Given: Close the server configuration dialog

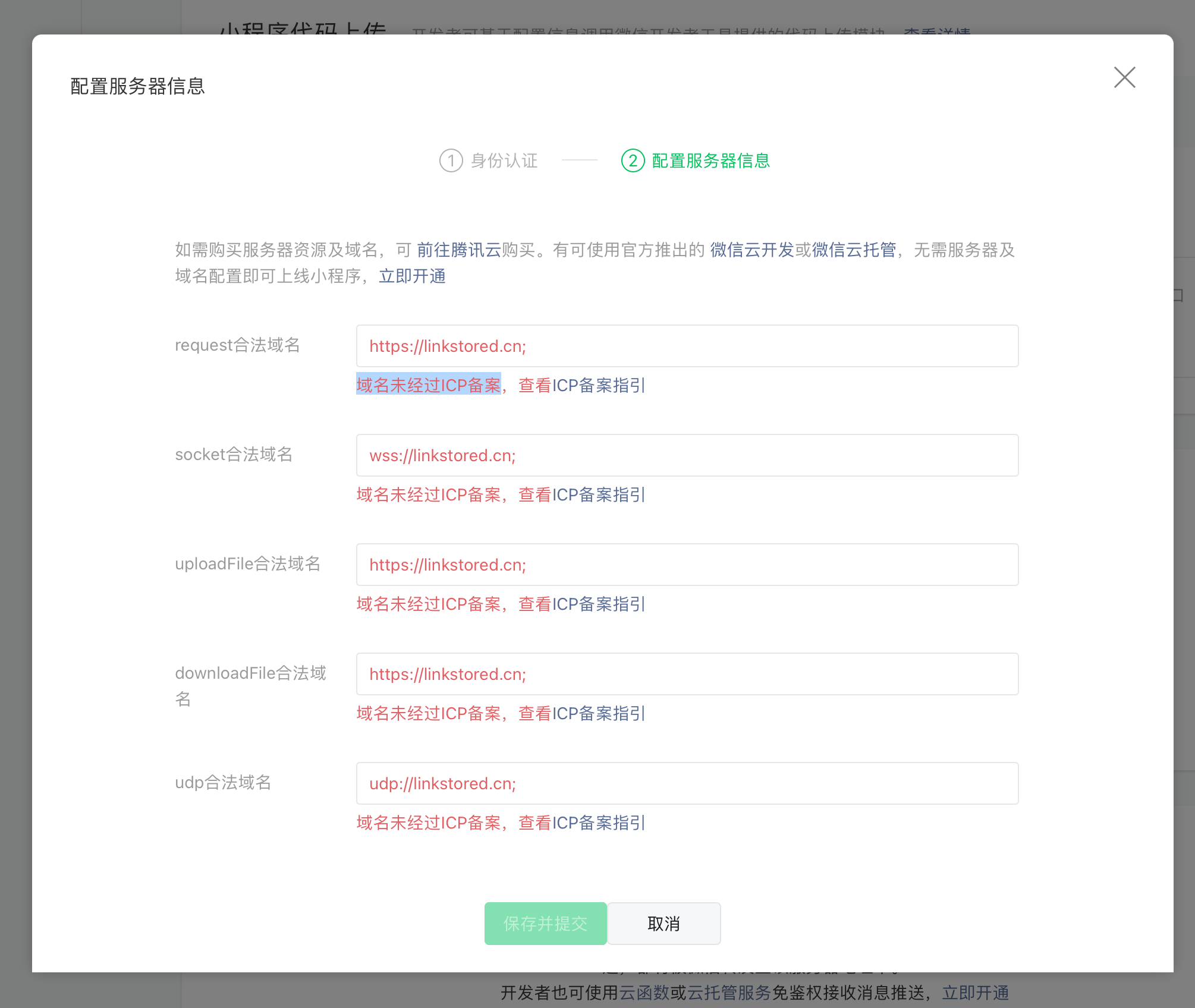Looking at the screenshot, I should 1124,77.
